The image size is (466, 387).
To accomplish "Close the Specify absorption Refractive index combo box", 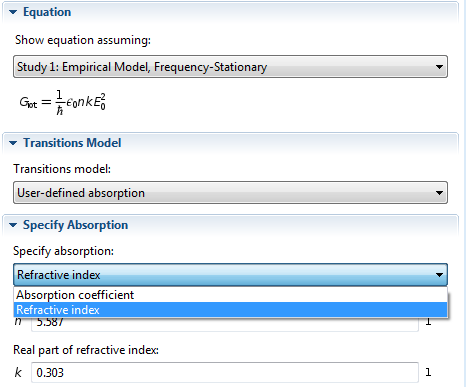I will 230,275.
